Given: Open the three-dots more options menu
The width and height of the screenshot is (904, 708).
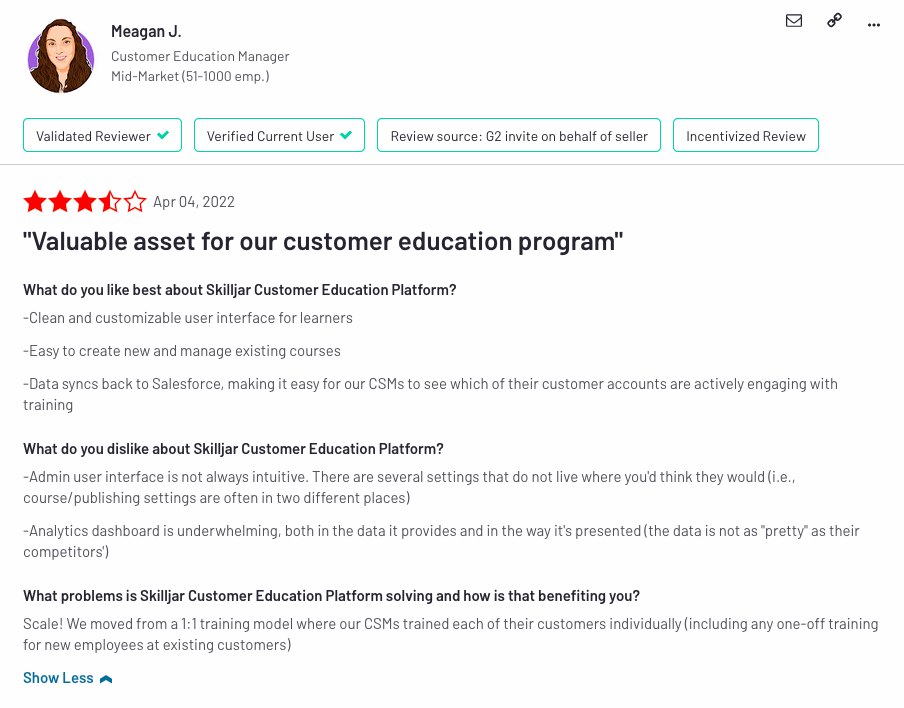Looking at the screenshot, I should pos(873,25).
